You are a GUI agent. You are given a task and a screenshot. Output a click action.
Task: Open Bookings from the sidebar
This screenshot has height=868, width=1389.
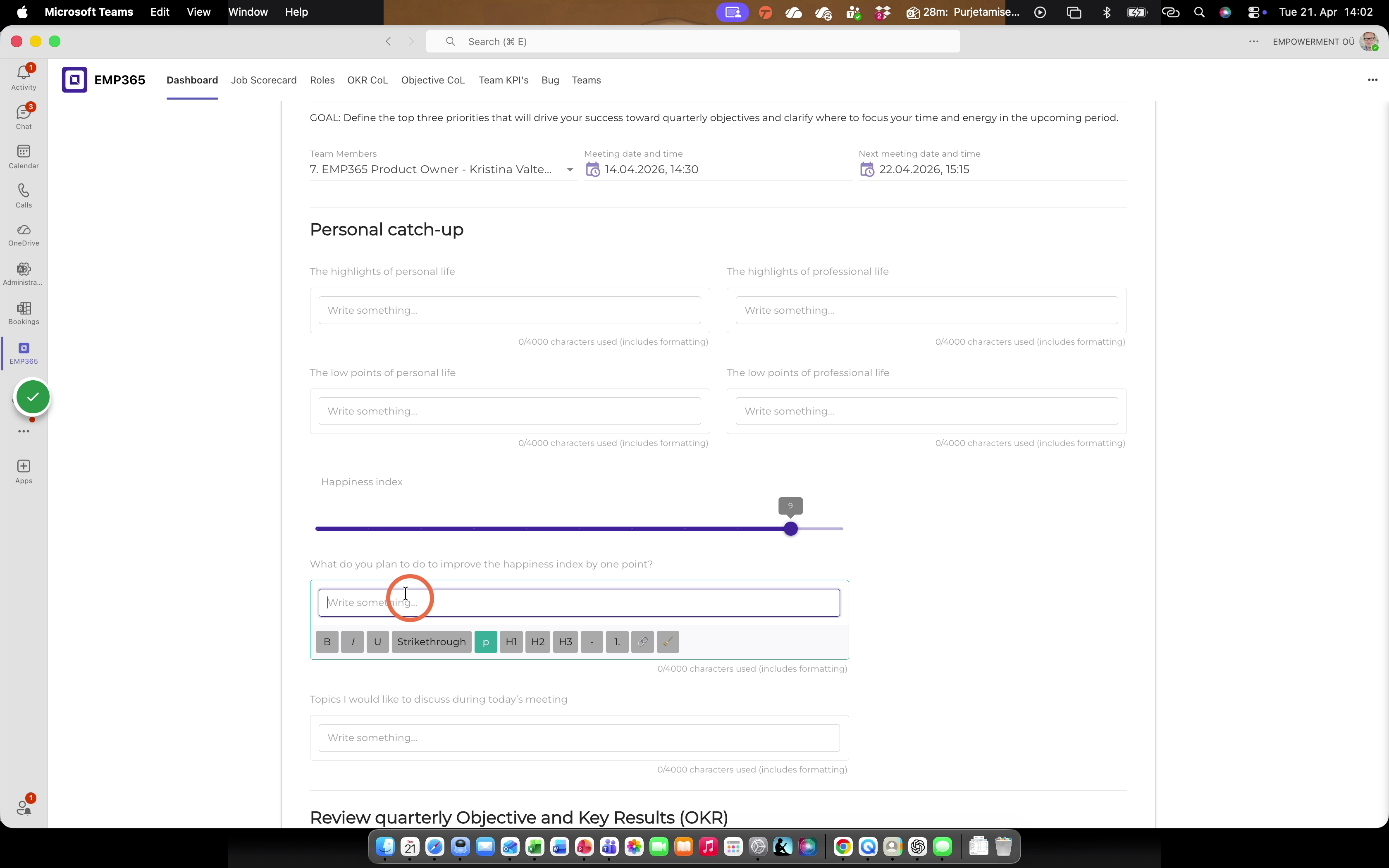coord(24,313)
